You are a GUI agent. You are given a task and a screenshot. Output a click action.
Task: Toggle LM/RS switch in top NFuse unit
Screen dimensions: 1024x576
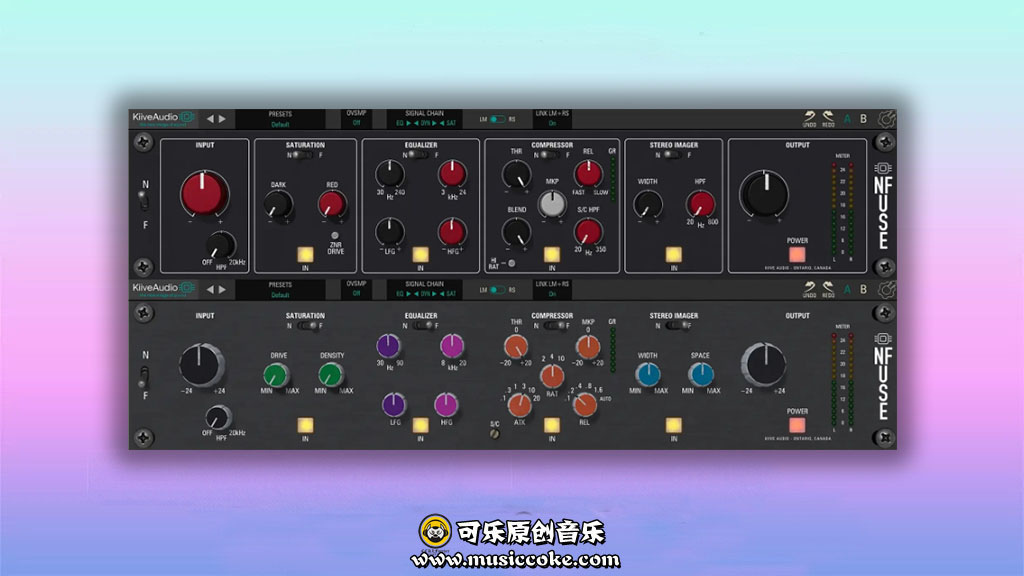[x=498, y=120]
